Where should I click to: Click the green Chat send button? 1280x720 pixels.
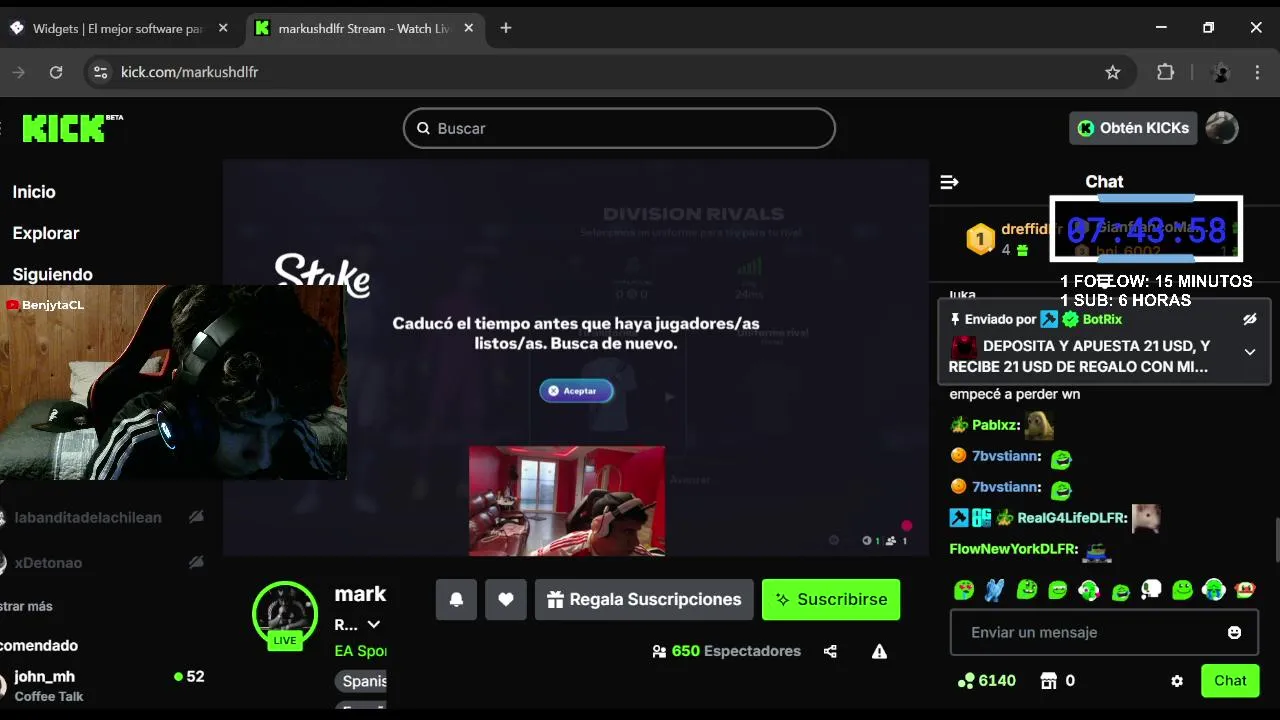pyautogui.click(x=1230, y=681)
